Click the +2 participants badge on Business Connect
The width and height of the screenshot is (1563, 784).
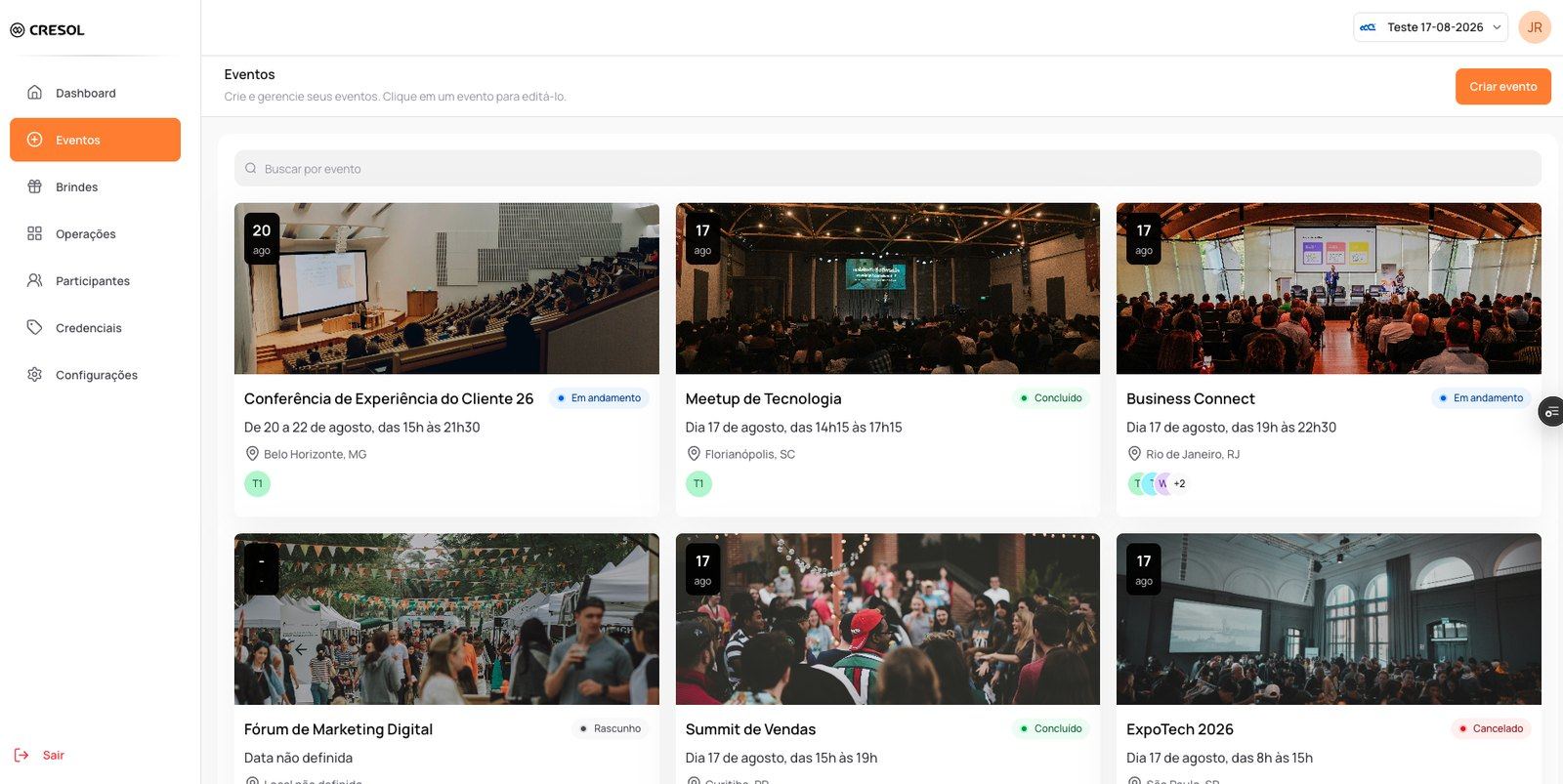coord(1179,483)
